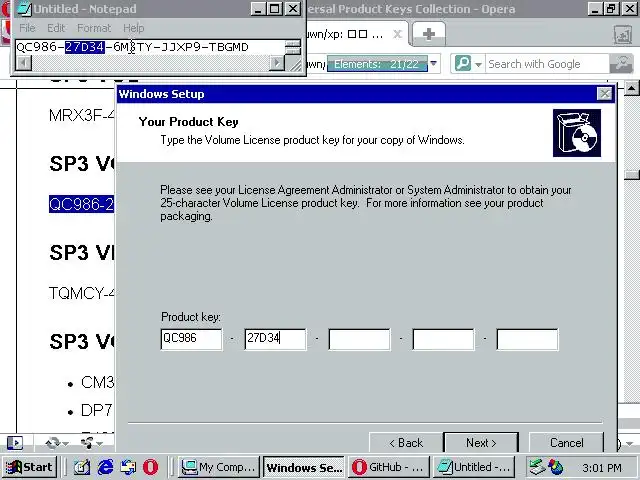Open Notepad Edit menu

pos(56,28)
